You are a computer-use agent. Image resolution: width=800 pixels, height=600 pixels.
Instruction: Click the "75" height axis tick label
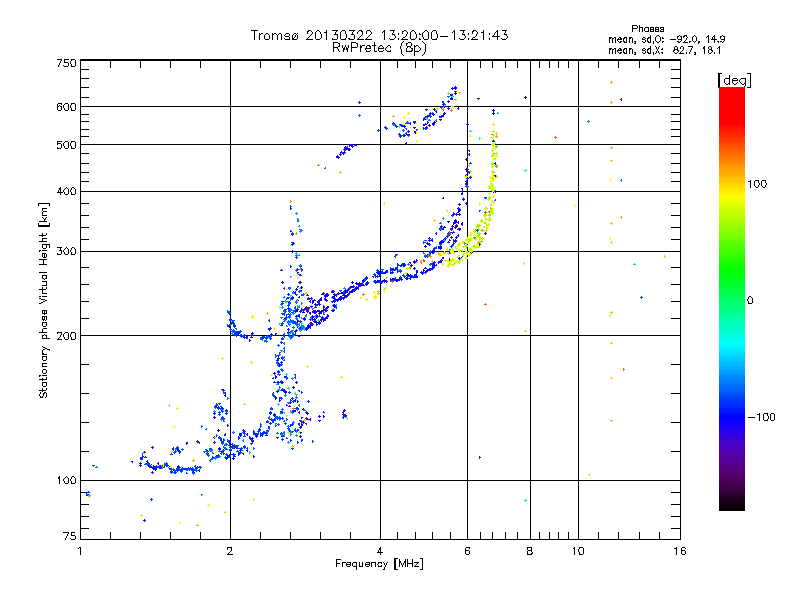(x=70, y=536)
